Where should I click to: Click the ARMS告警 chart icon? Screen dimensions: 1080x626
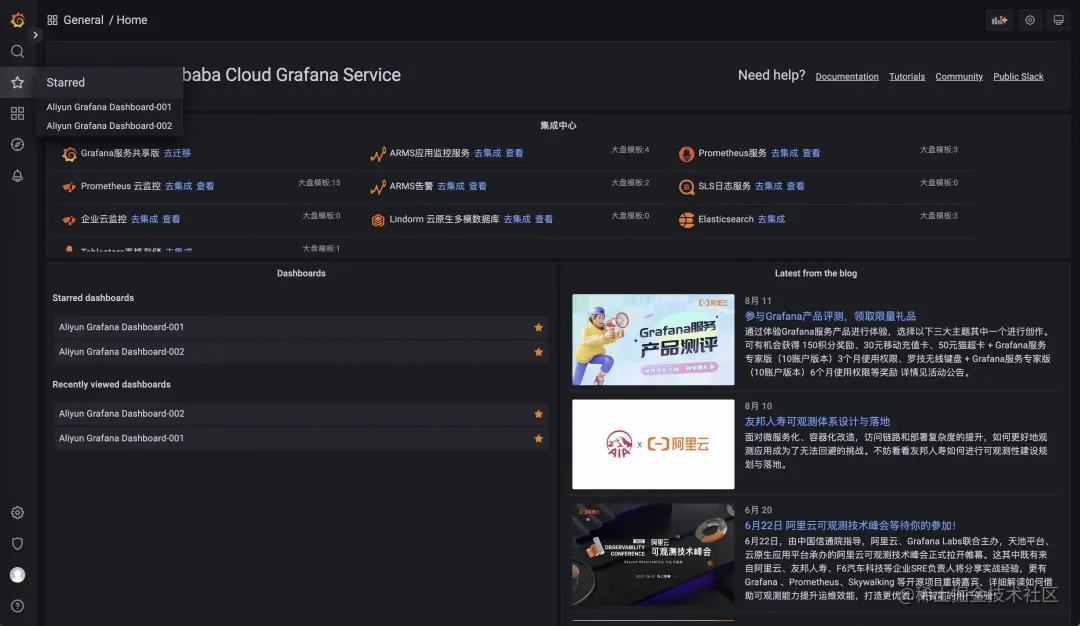377,187
